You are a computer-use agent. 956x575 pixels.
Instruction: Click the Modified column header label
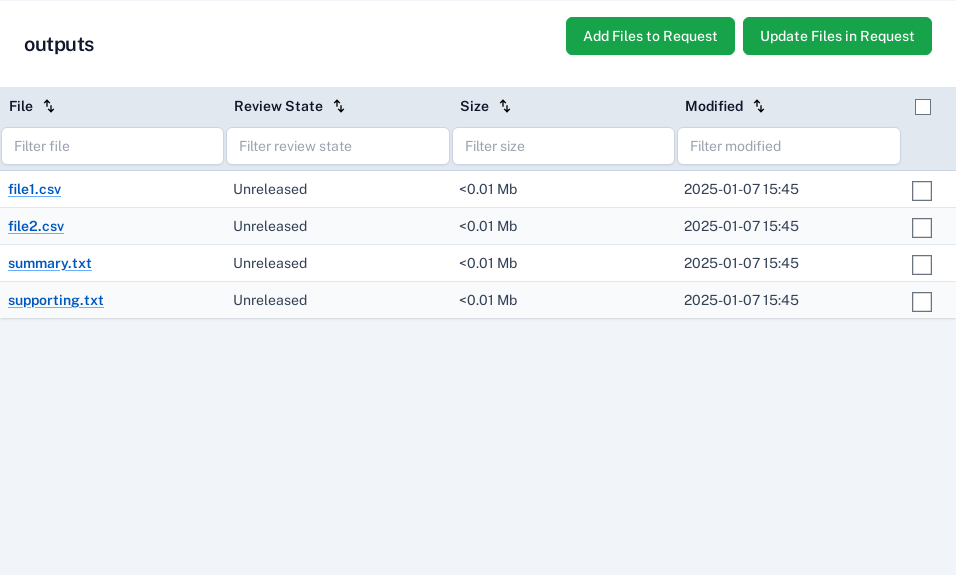click(714, 106)
